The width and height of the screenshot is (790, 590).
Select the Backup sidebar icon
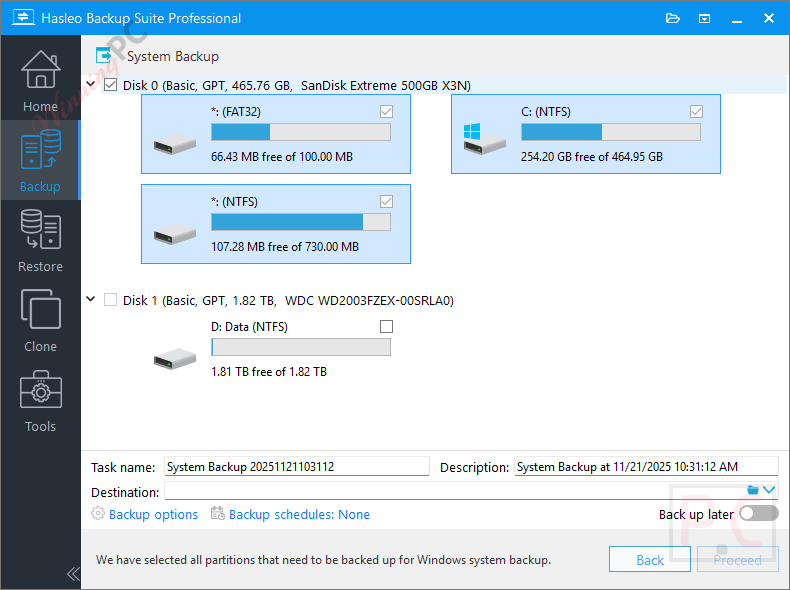40,150
